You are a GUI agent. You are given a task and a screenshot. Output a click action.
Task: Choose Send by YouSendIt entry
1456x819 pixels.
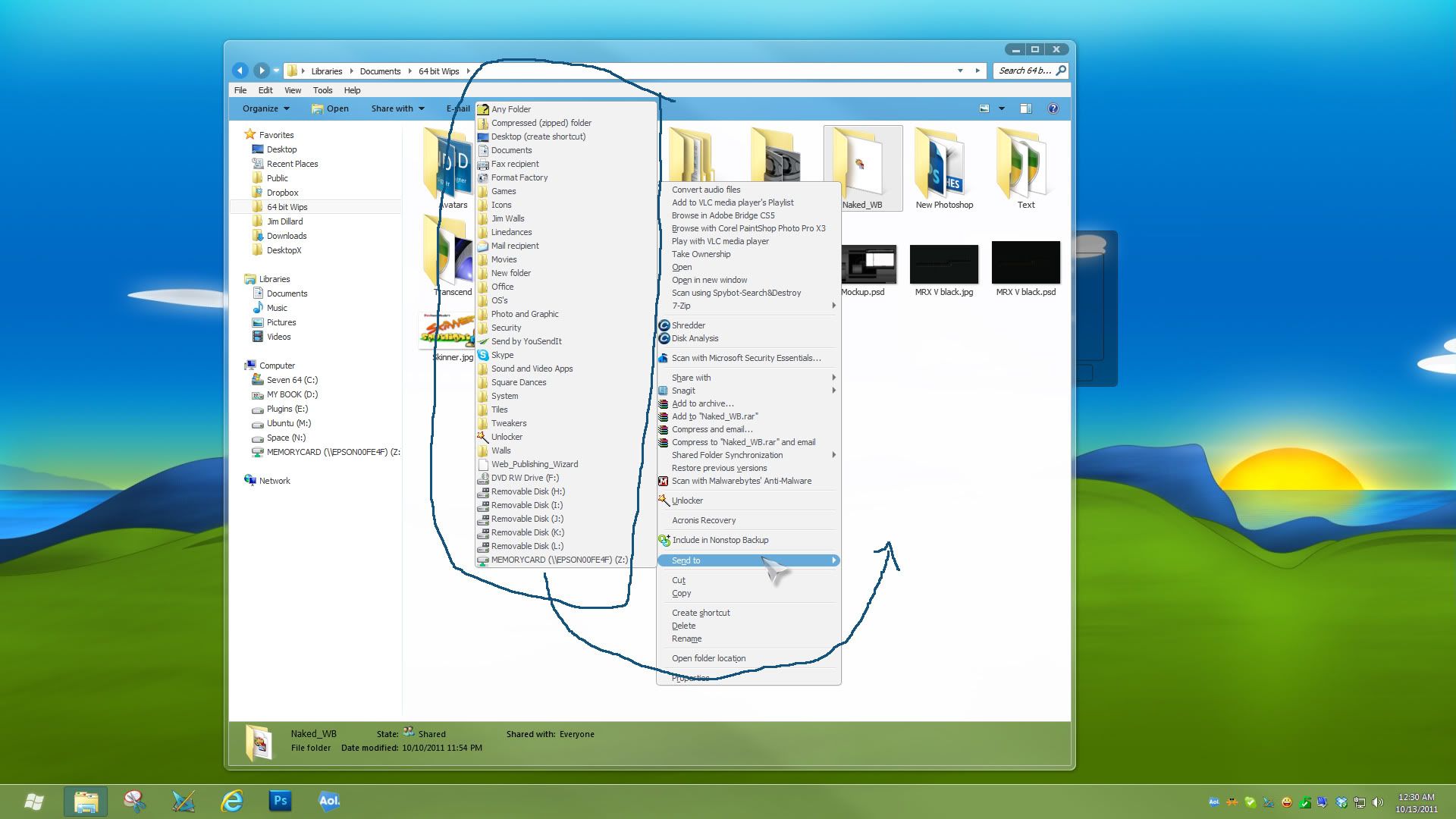click(x=526, y=341)
